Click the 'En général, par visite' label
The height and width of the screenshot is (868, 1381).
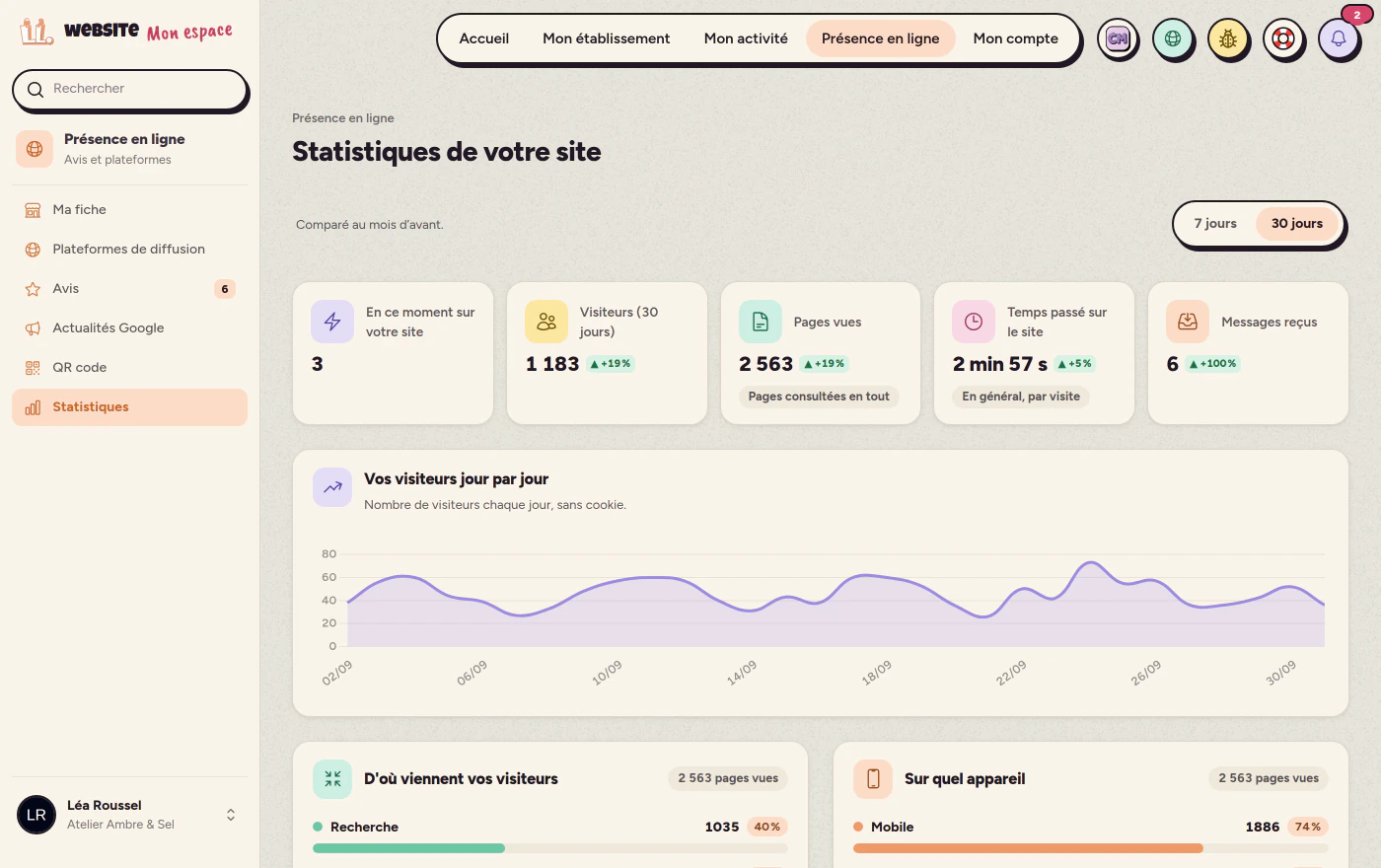[1021, 397]
